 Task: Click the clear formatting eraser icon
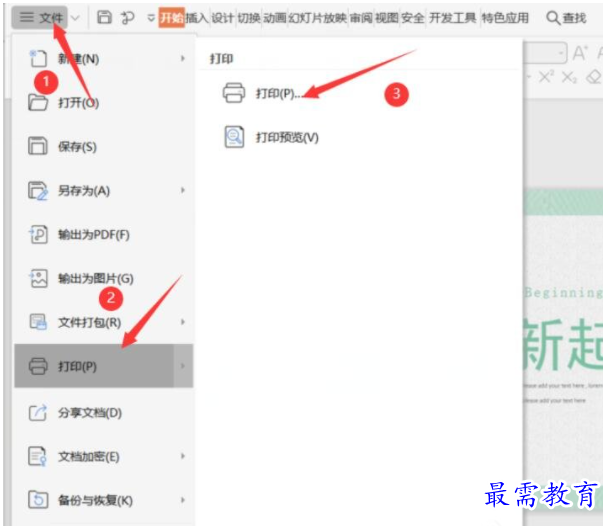point(594,77)
